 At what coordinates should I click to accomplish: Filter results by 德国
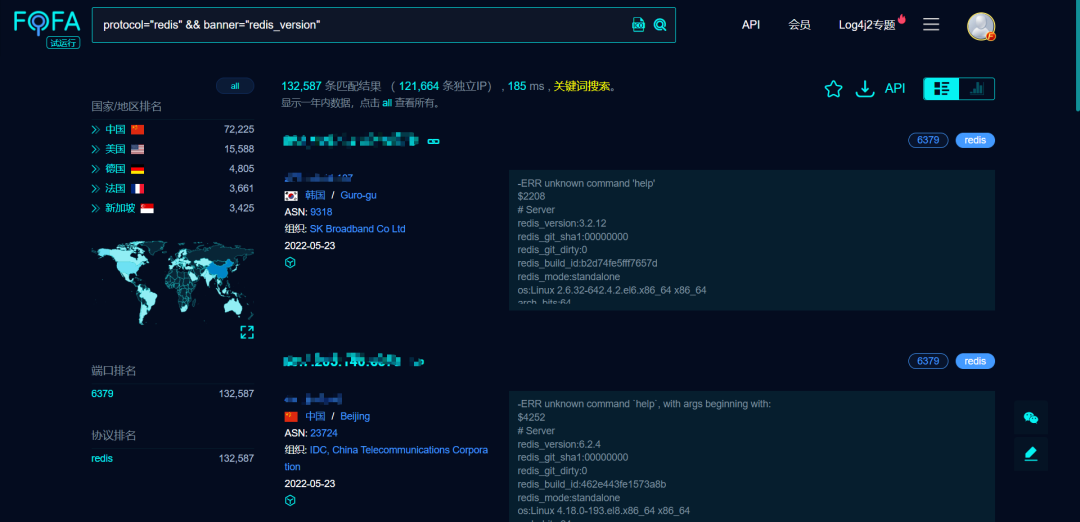115,169
